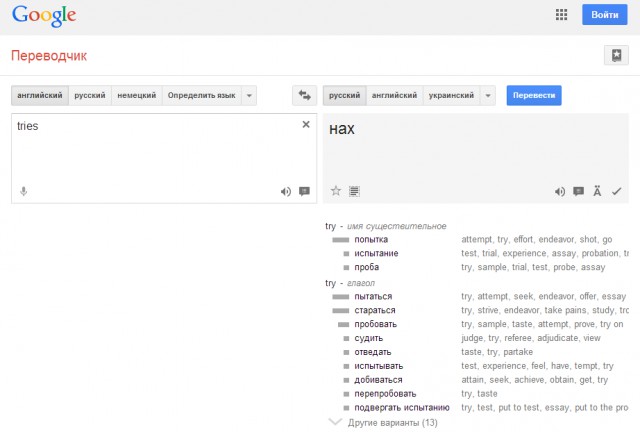The image size is (640, 432).
Task: Choose Определить язык source option
Action: 202,96
